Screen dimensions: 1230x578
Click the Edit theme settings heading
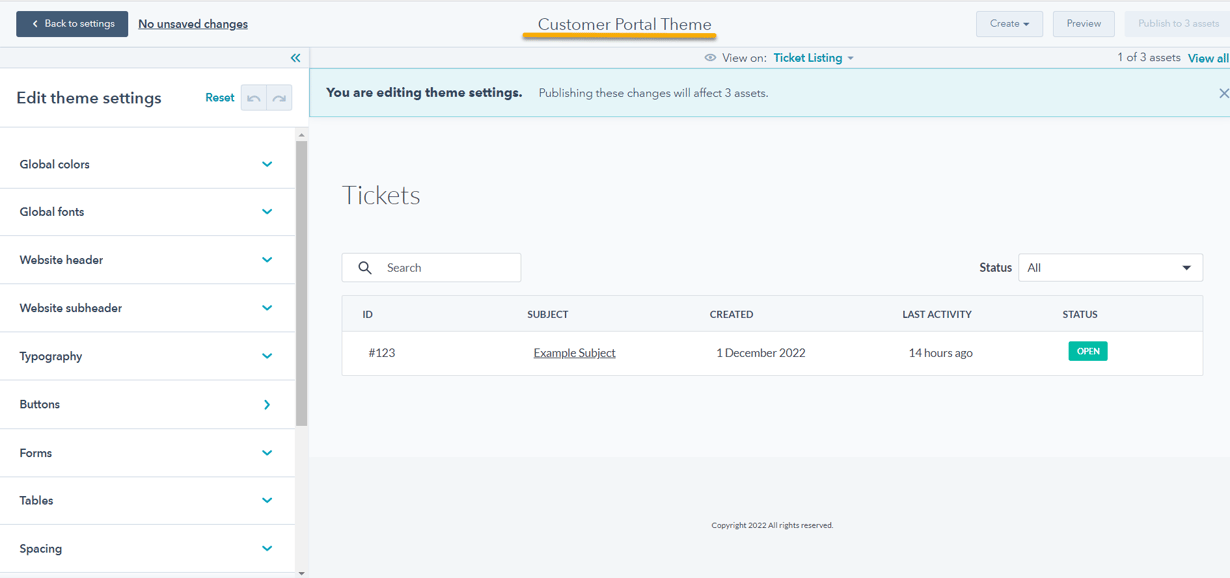click(89, 98)
